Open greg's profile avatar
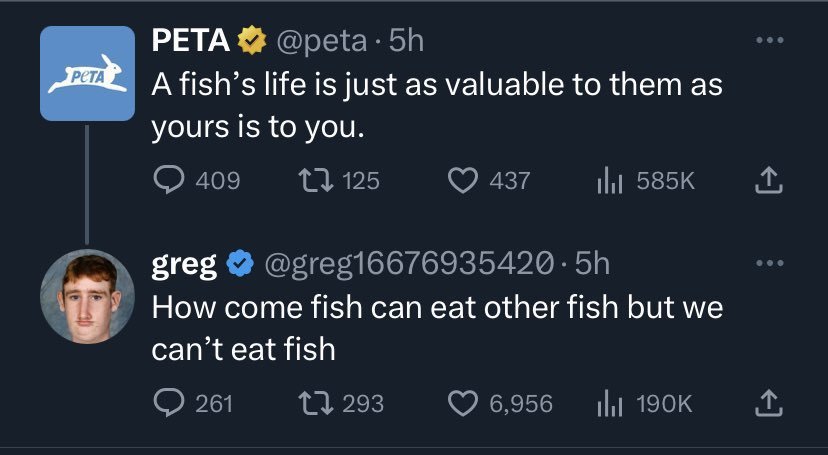The height and width of the screenshot is (455, 828). (87, 296)
